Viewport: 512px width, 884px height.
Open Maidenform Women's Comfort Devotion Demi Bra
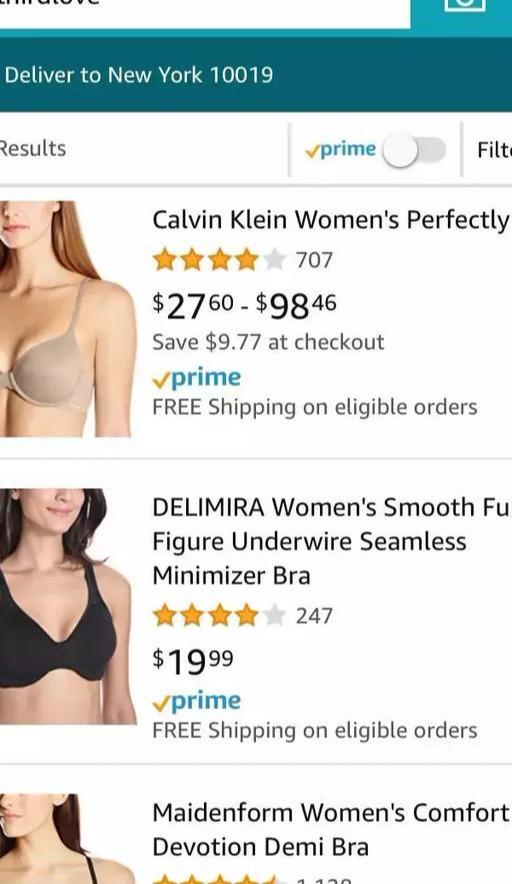tap(331, 829)
